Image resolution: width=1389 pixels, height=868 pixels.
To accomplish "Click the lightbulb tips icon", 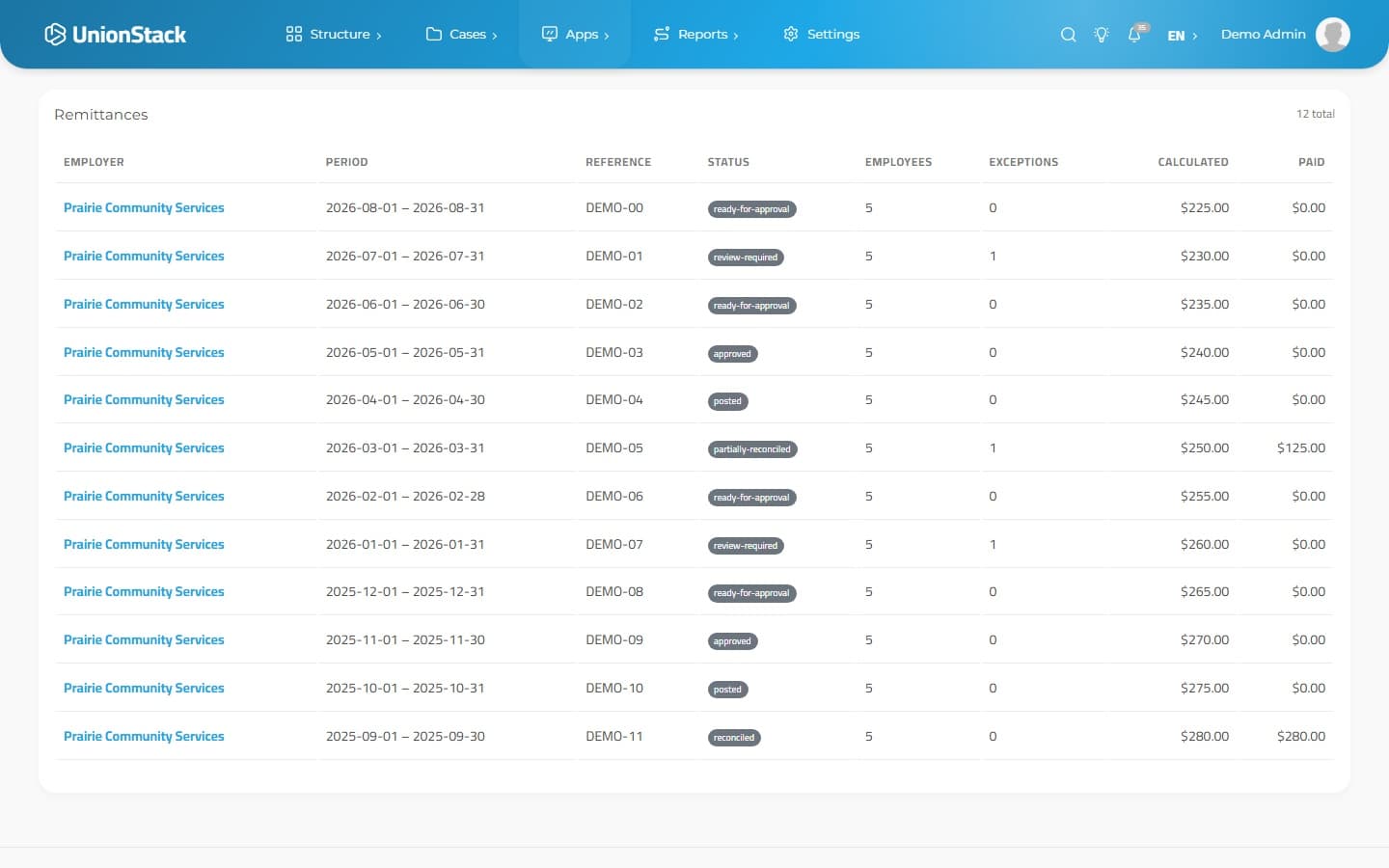I will click(1102, 35).
